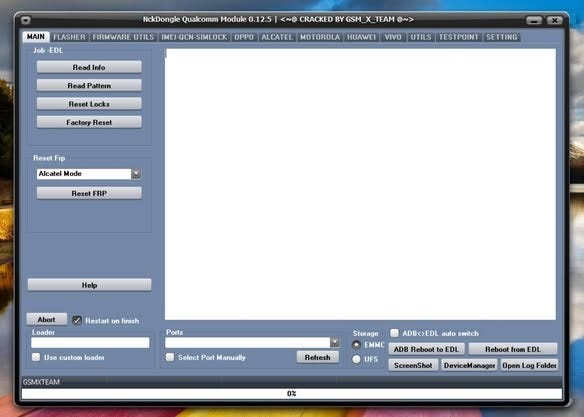
Task: Switch to the VIVO tab
Action: click(393, 37)
